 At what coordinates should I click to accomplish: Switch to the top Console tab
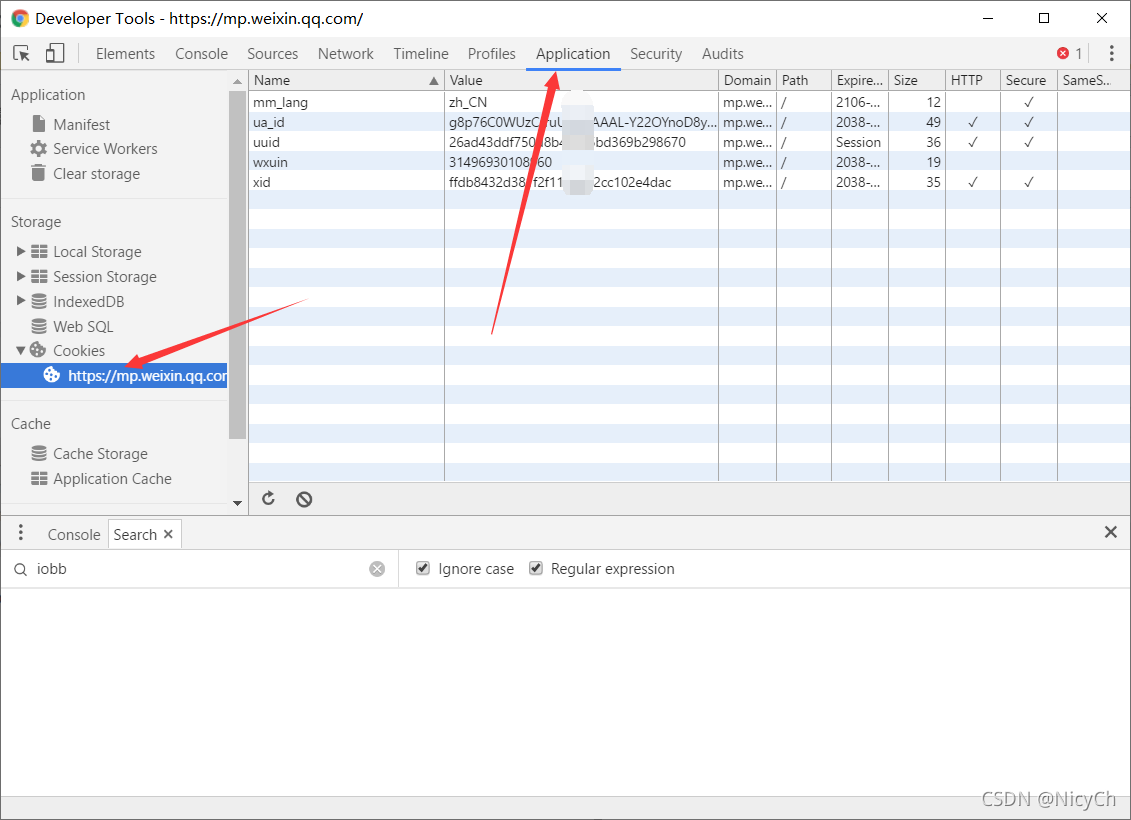tap(201, 54)
